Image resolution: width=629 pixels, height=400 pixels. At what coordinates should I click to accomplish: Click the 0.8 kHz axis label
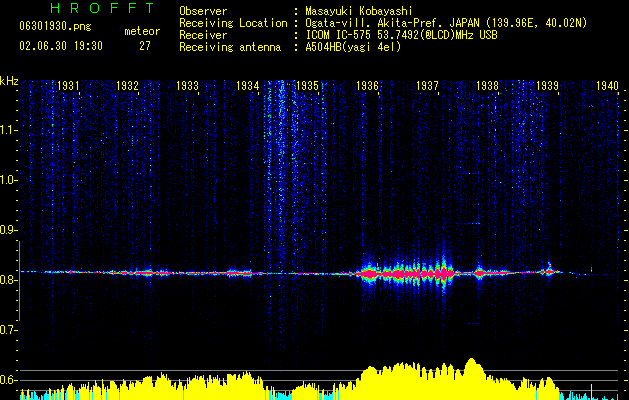pos(9,280)
